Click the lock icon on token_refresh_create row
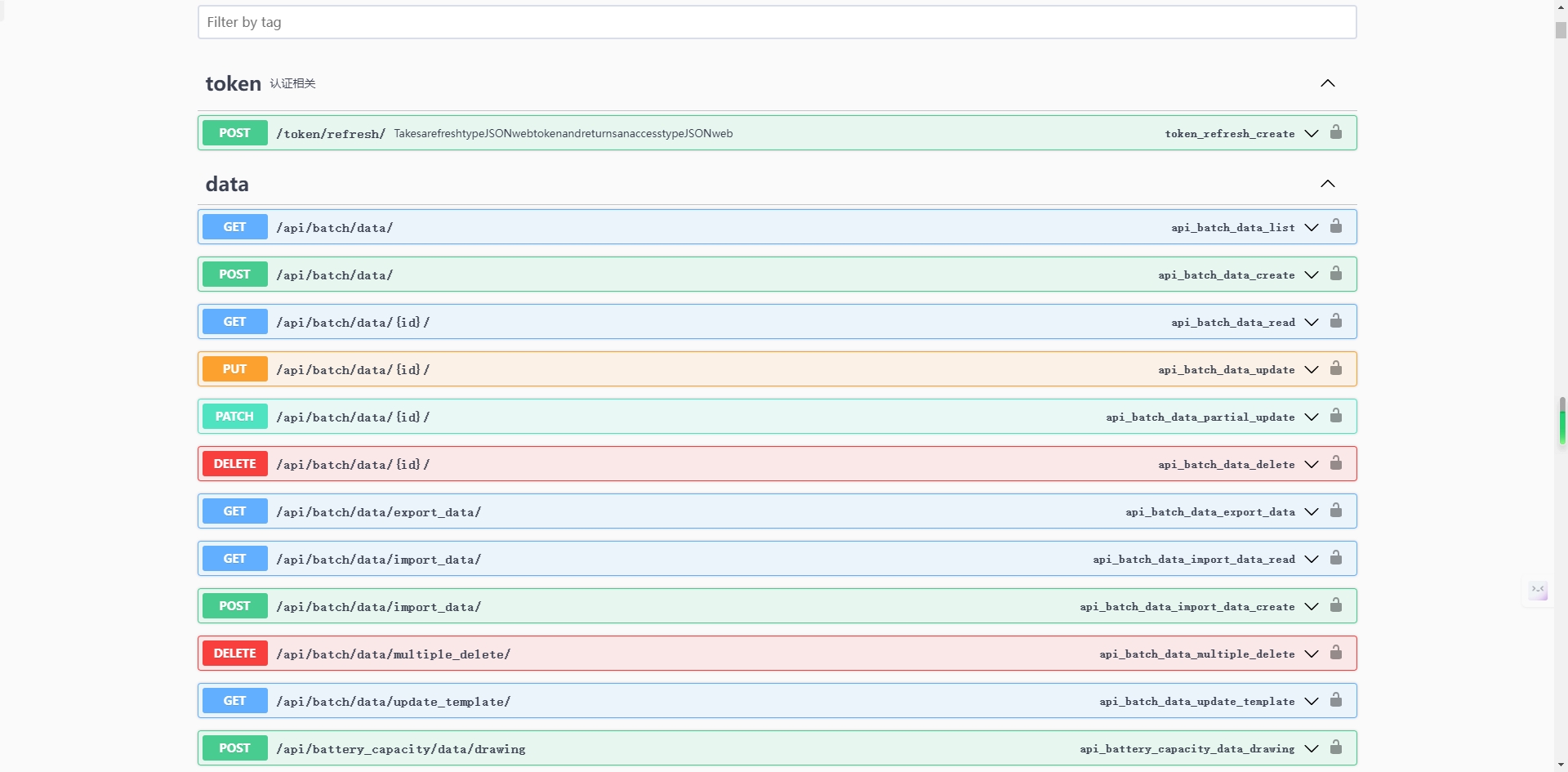Screen dimensions: 1568x772 pyautogui.click(x=1336, y=132)
